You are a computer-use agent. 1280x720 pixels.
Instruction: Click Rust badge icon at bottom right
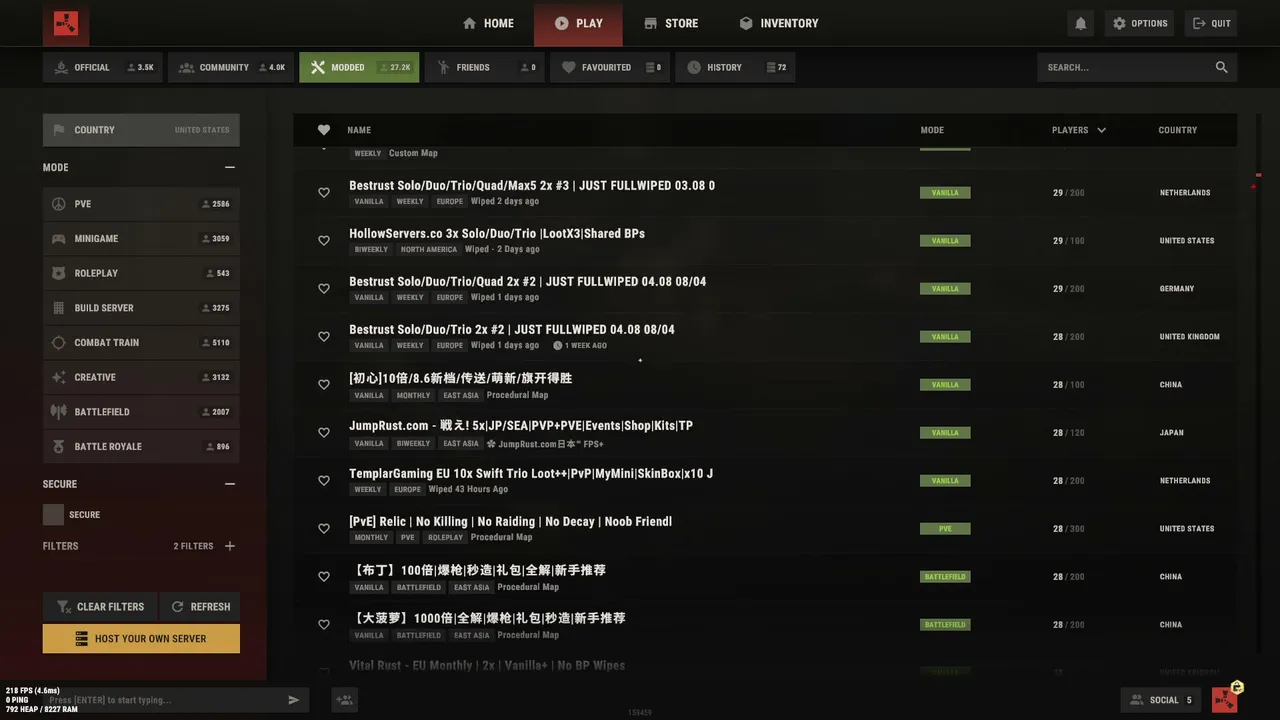tap(1225, 699)
